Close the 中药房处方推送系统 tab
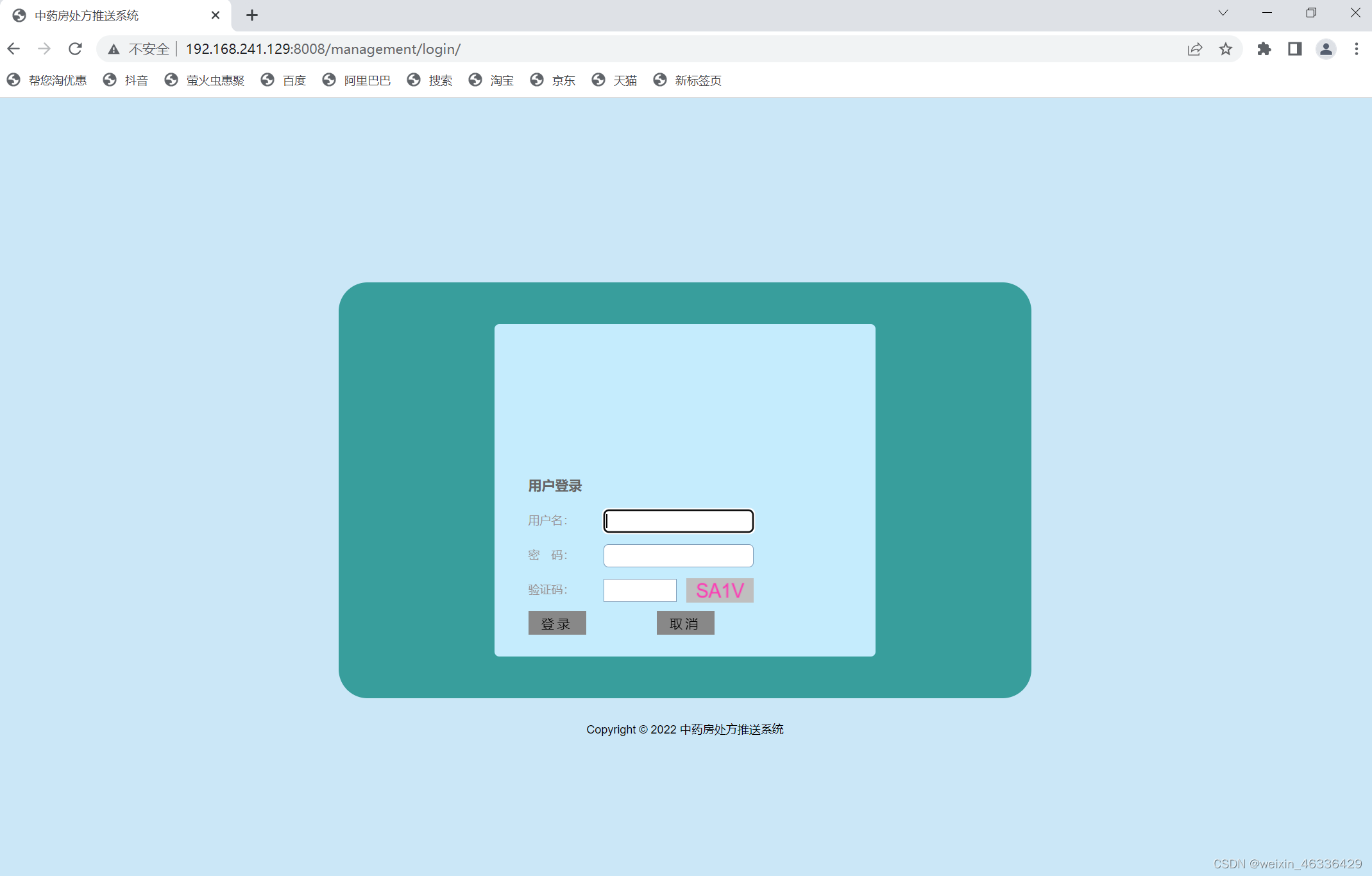The height and width of the screenshot is (876, 1372). [216, 15]
